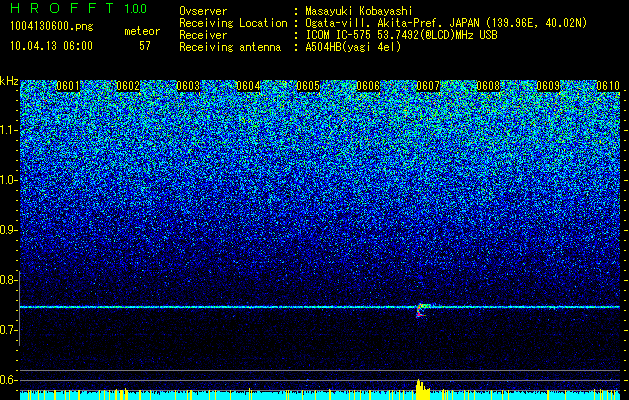Click the timestamp 10.04.13 06:00

pos(51,46)
